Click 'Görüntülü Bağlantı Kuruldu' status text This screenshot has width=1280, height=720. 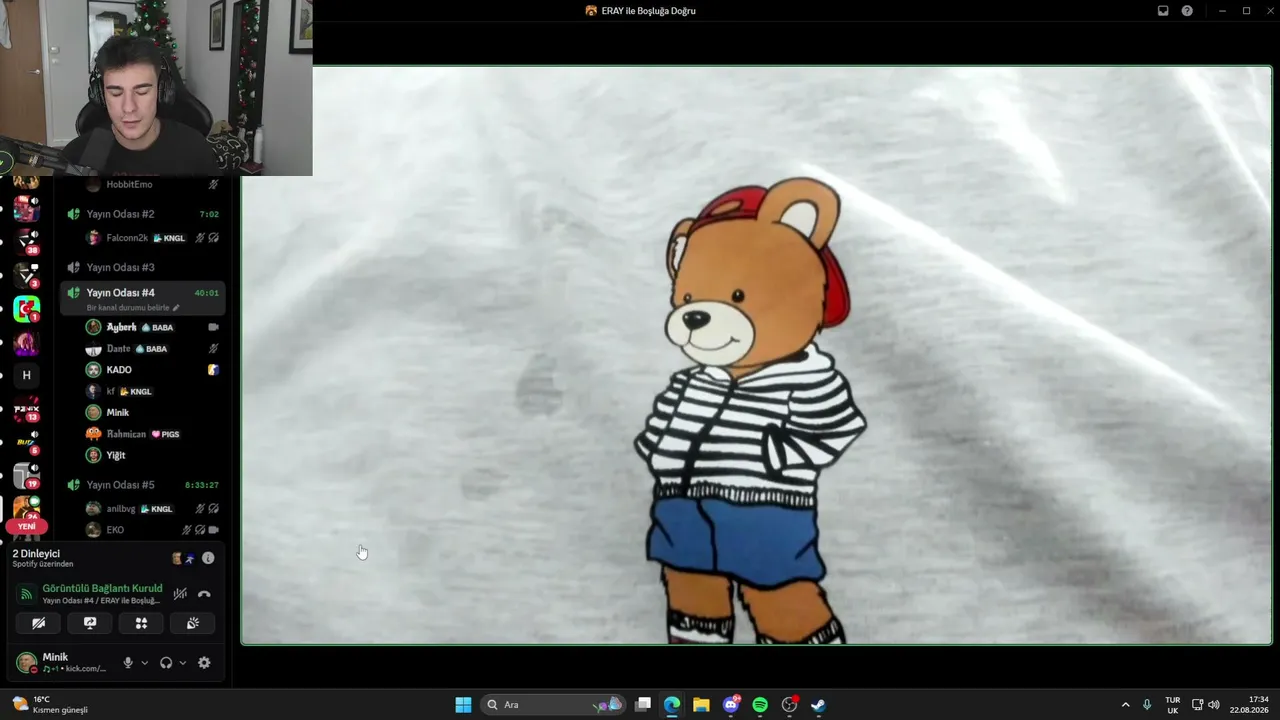(102, 589)
